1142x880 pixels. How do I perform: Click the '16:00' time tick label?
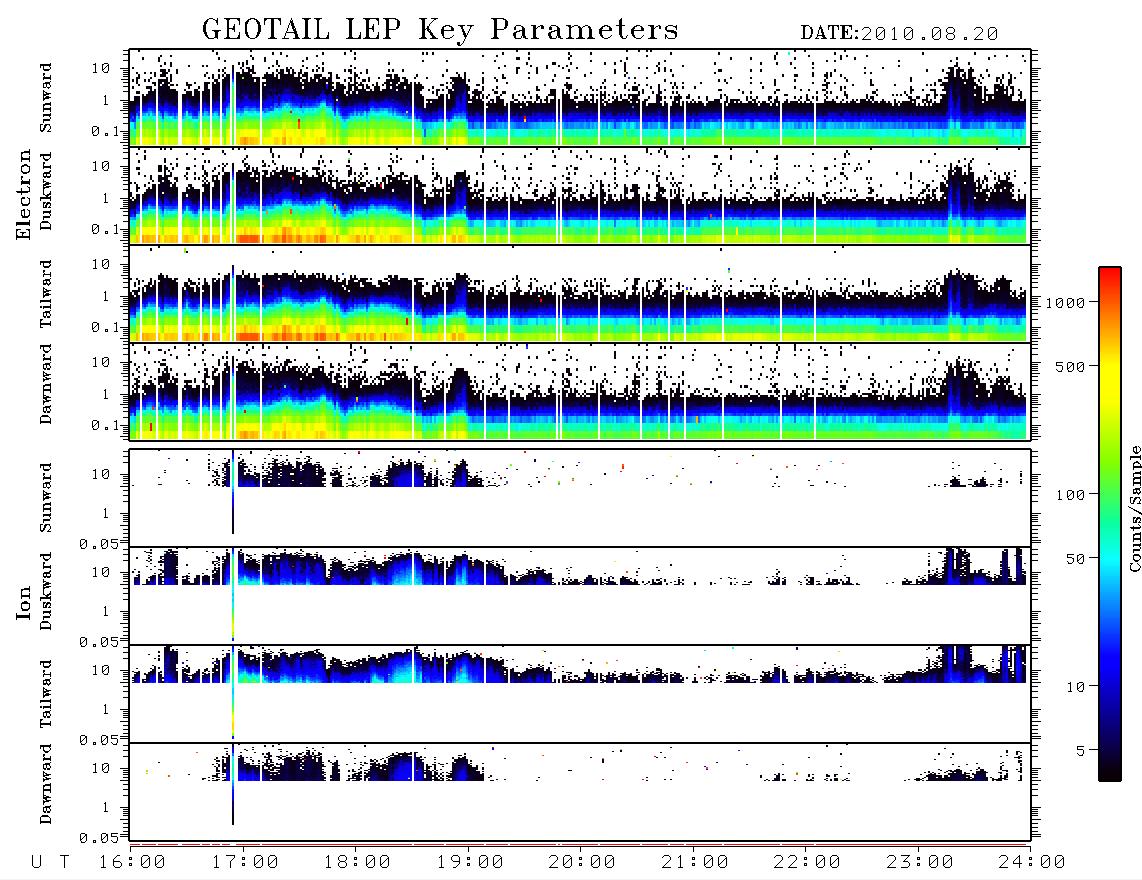pos(132,863)
